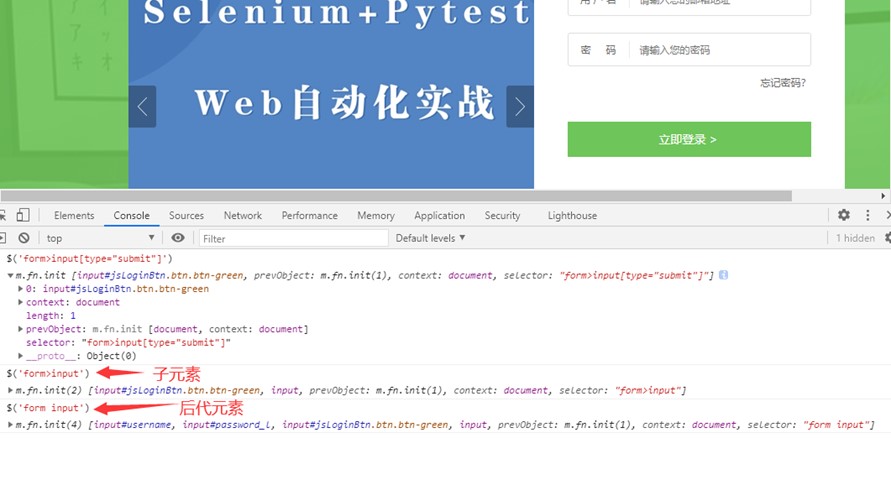
Task: Click the scrollbar right arrow
Action: pyautogui.click(x=883, y=196)
